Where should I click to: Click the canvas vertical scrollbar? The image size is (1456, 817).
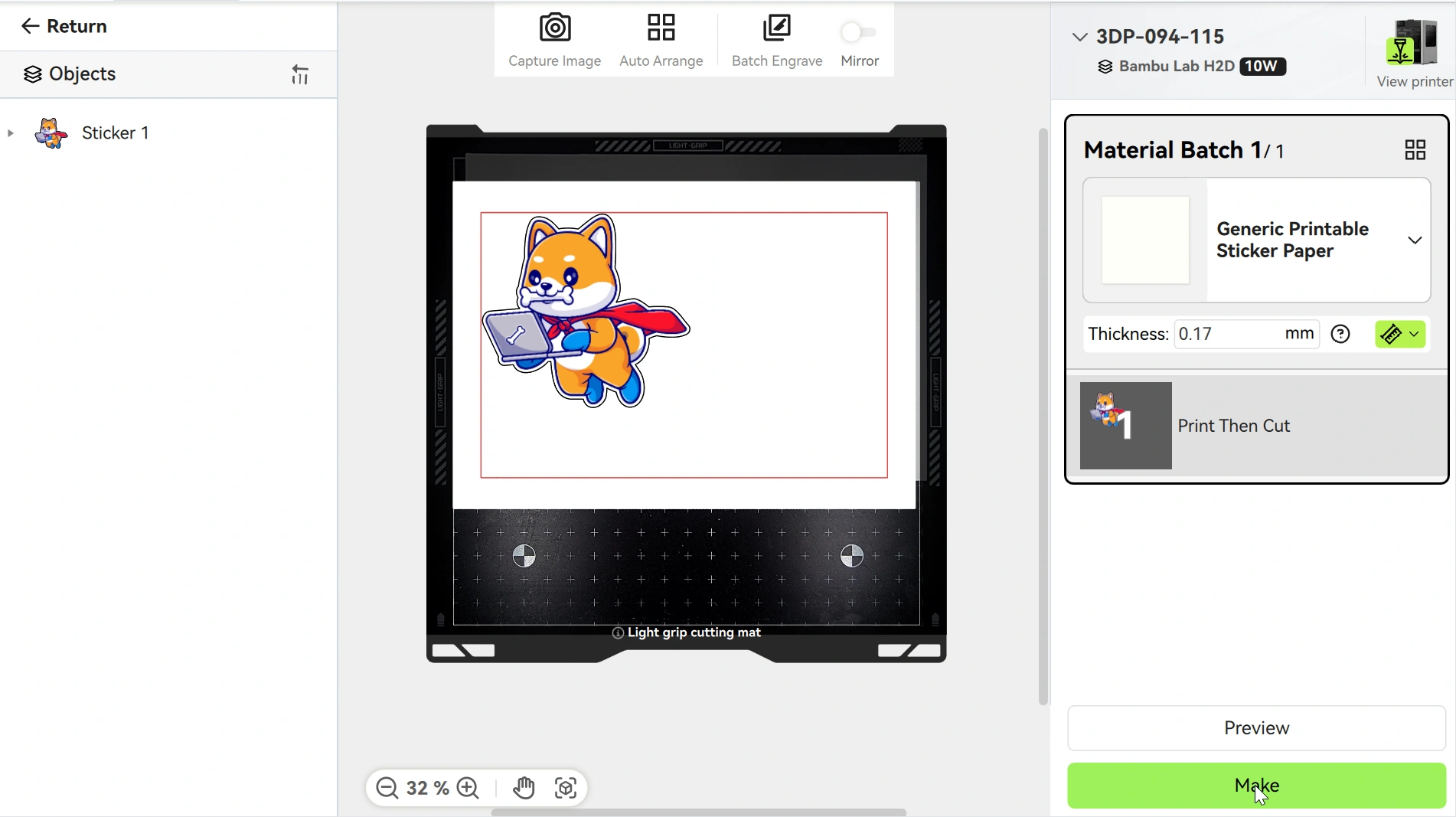(1043, 416)
